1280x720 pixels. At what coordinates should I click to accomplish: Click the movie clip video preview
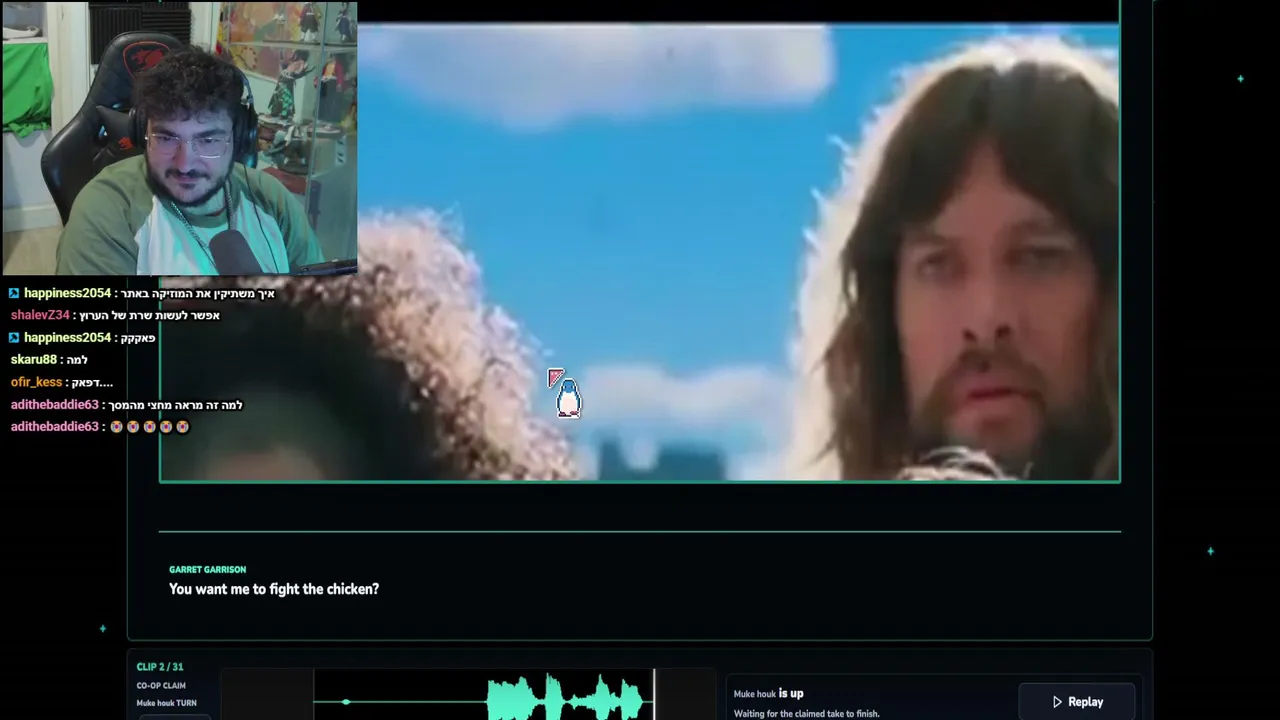640,252
